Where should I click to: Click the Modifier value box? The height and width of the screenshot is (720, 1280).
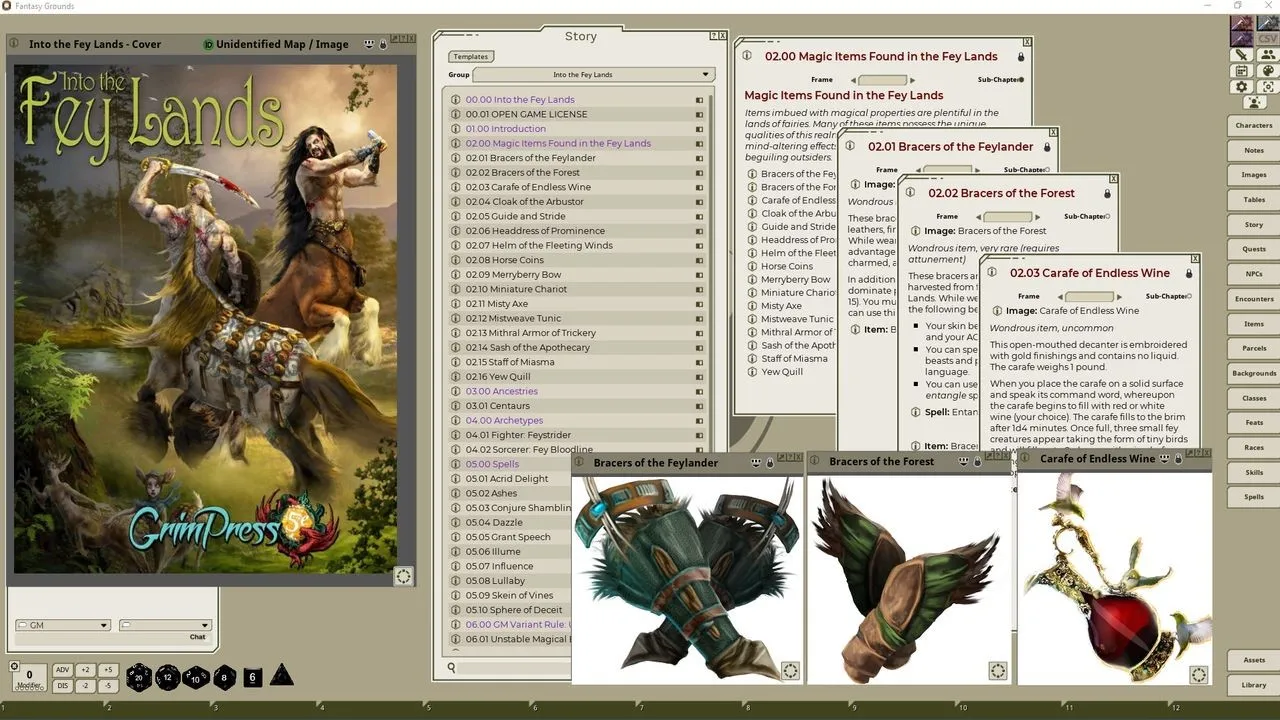pyautogui.click(x=29, y=677)
